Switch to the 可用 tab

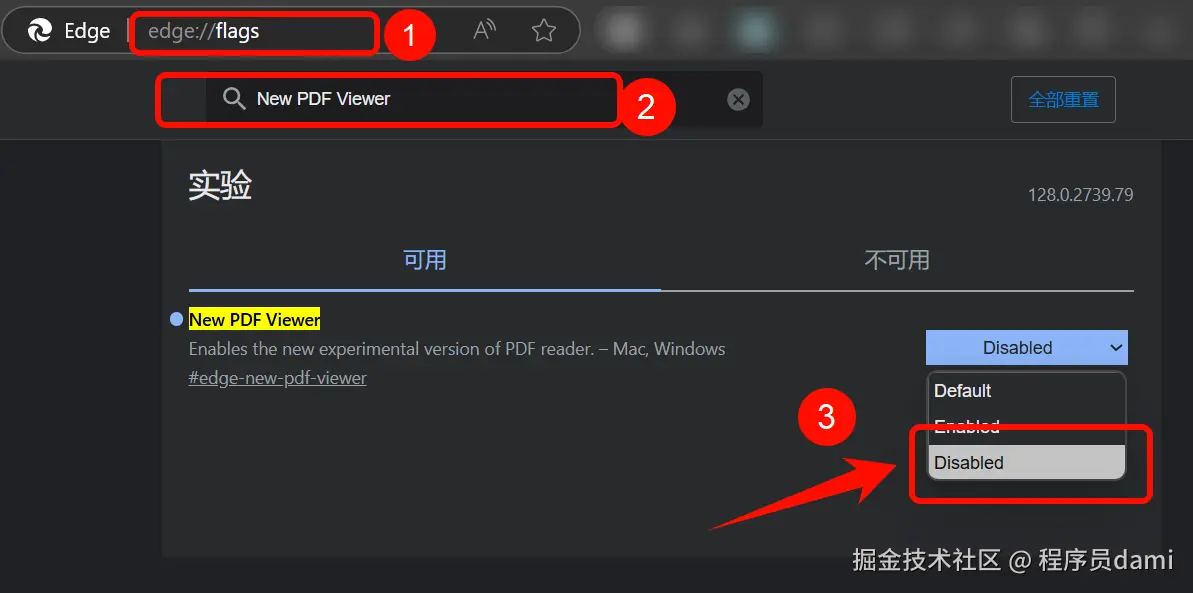click(425, 260)
